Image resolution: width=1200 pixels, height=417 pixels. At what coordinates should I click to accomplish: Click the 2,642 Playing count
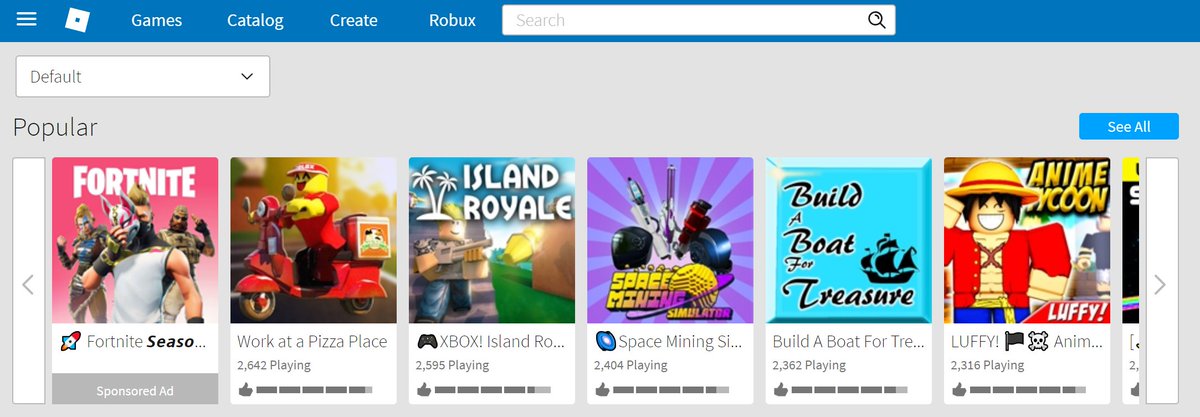274,365
